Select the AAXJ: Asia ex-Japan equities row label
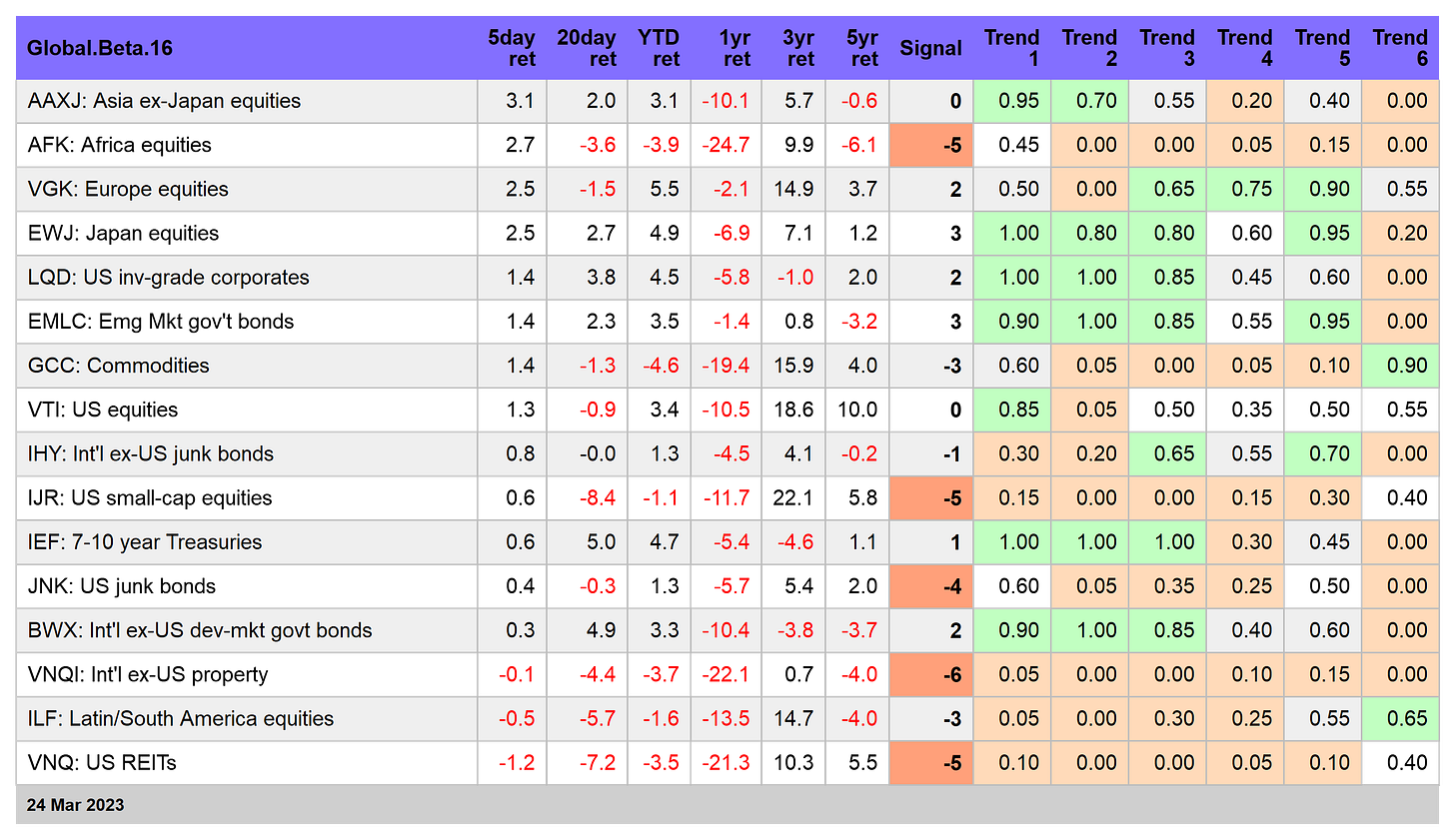The image size is (1455, 840). tap(164, 101)
